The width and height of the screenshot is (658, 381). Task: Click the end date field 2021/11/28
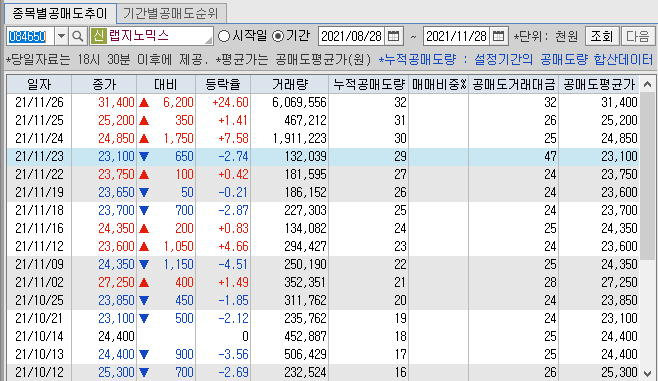point(457,36)
